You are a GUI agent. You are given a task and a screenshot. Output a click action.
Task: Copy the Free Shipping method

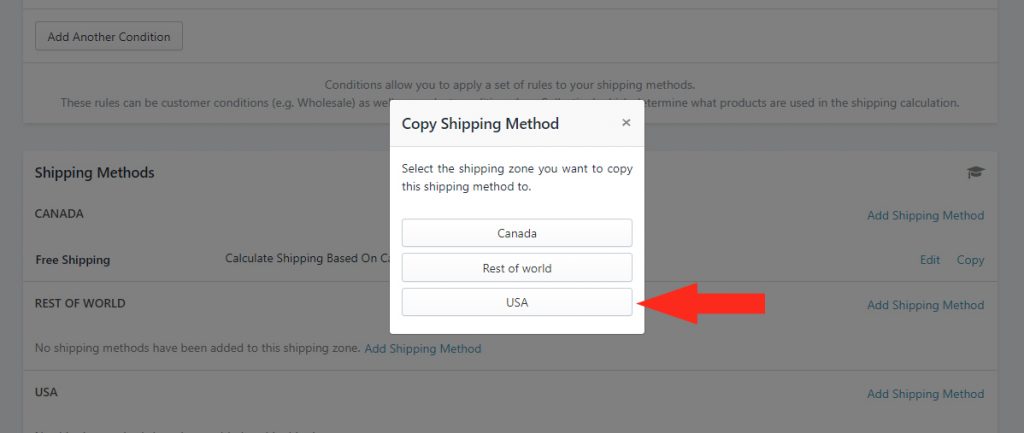point(970,260)
